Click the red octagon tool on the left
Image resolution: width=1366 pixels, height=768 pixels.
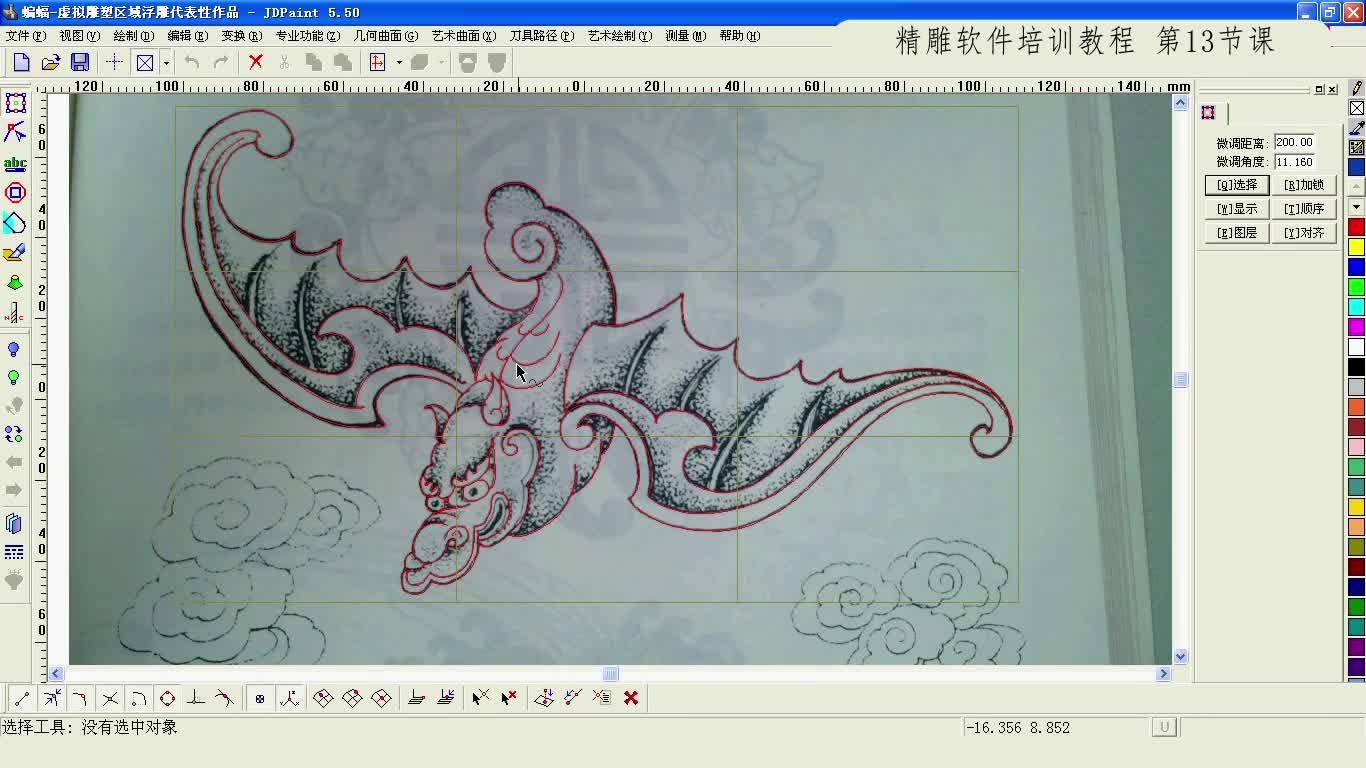pyautogui.click(x=15, y=192)
